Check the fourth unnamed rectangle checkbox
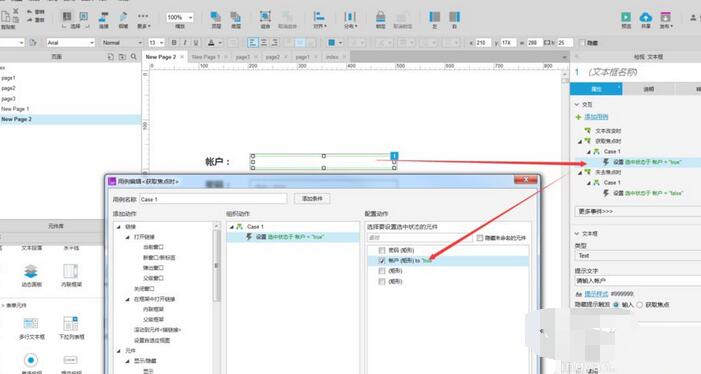Viewport: 701px width, 374px height. [x=382, y=282]
